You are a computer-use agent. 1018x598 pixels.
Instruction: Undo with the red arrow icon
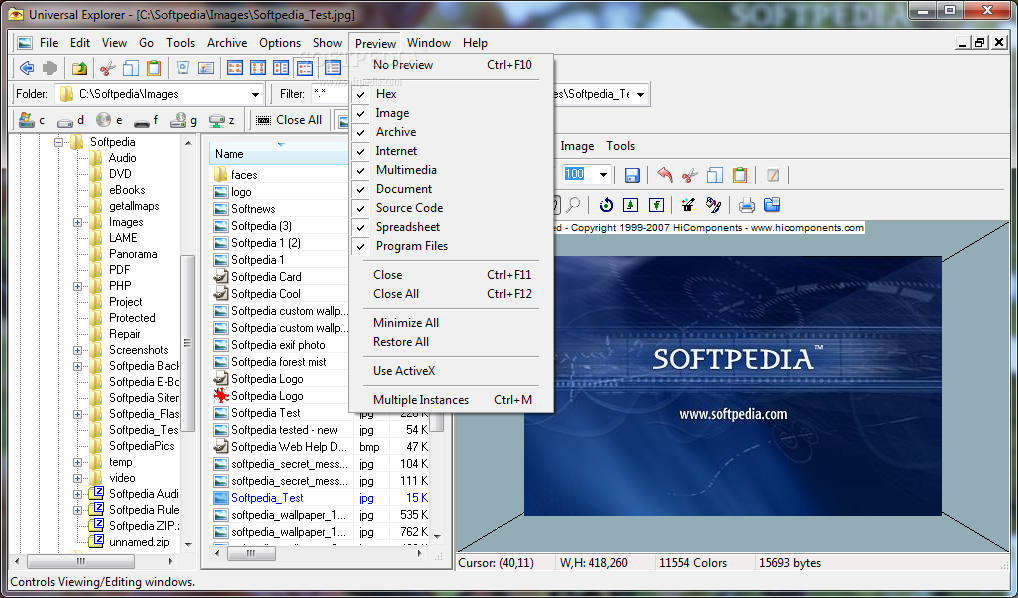[665, 175]
